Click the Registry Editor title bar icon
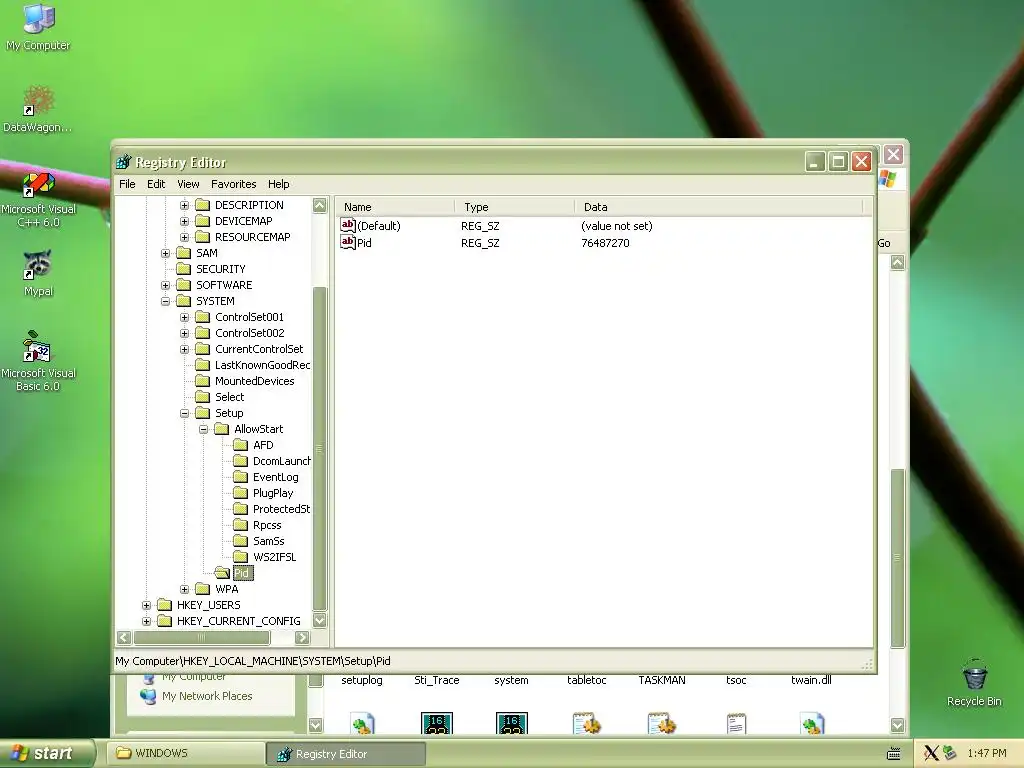Viewport: 1024px width, 768px height. (123, 162)
